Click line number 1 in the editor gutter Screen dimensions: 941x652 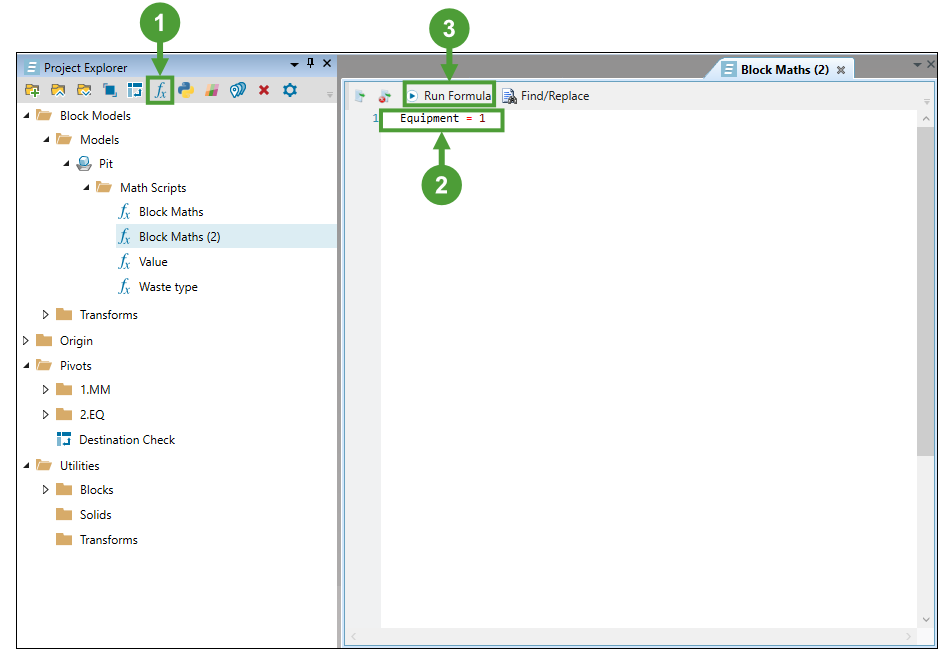(x=376, y=118)
